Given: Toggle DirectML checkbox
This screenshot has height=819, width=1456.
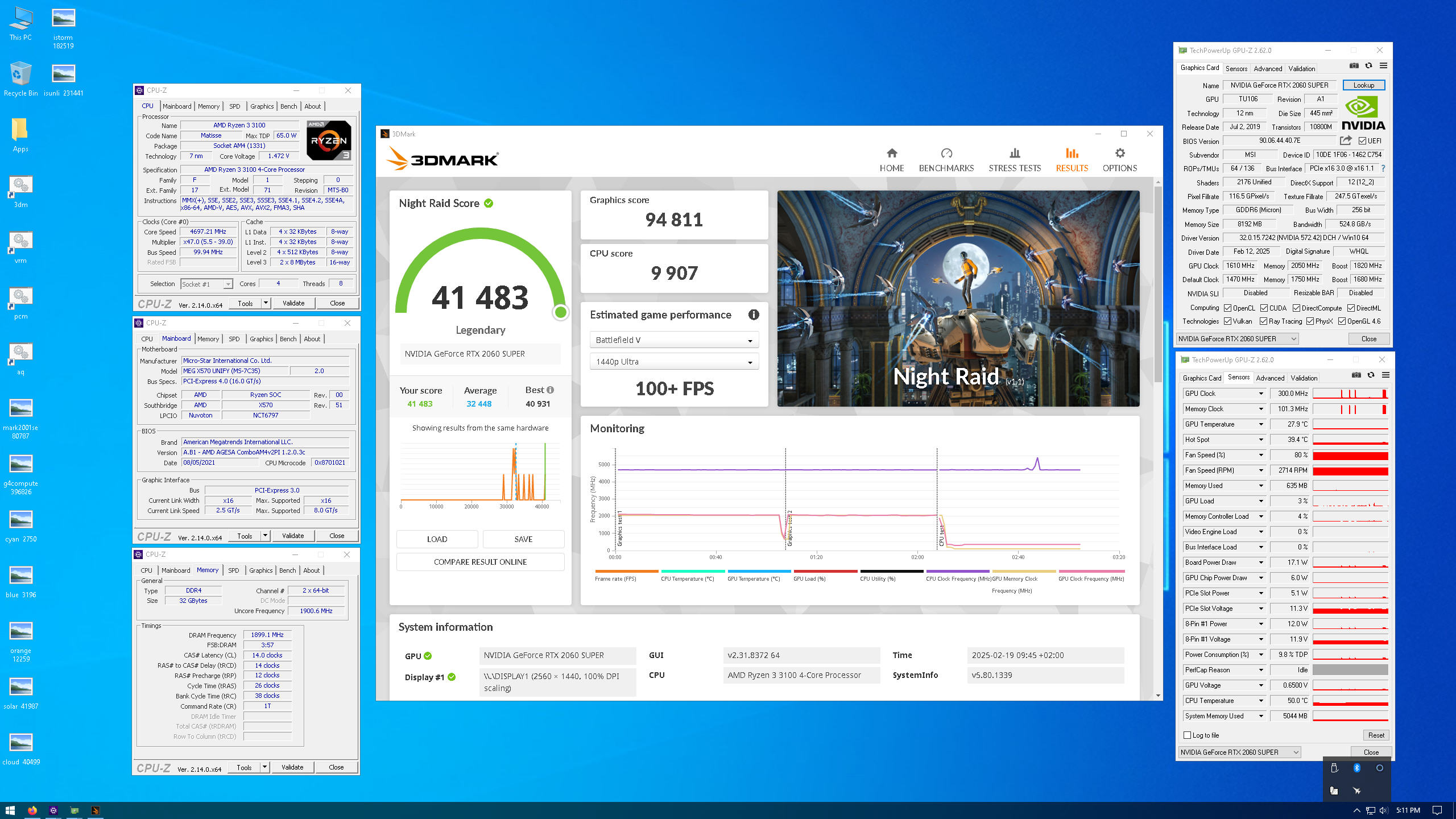Looking at the screenshot, I should click(1351, 308).
